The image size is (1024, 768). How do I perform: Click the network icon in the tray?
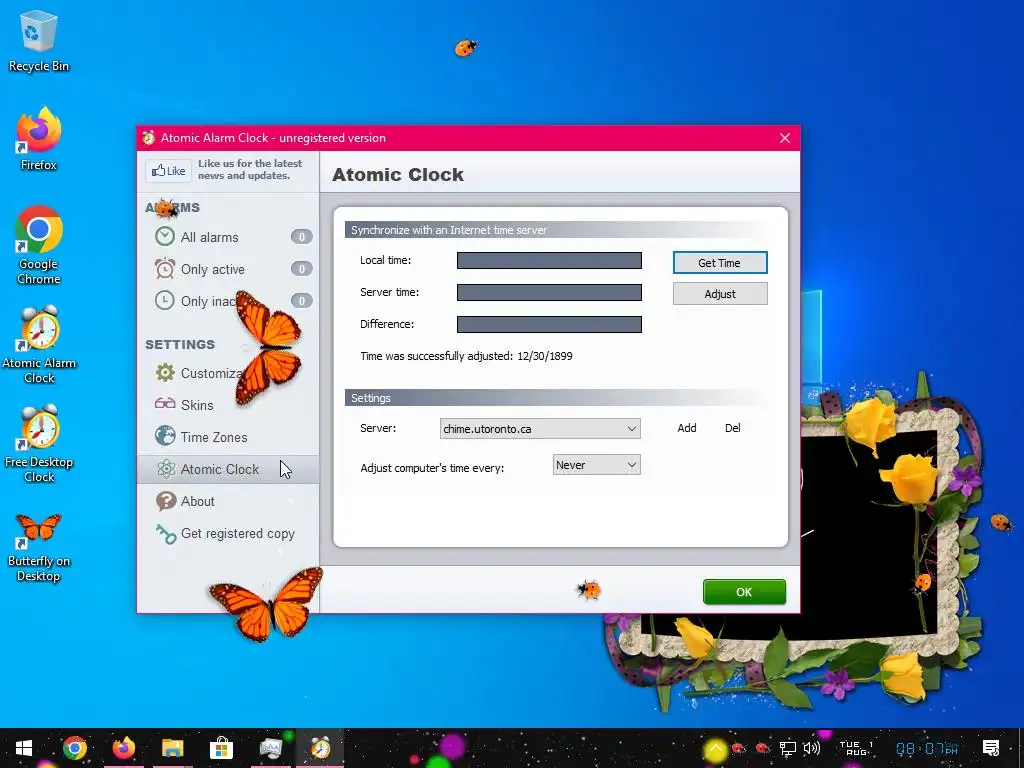pyautogui.click(x=788, y=748)
